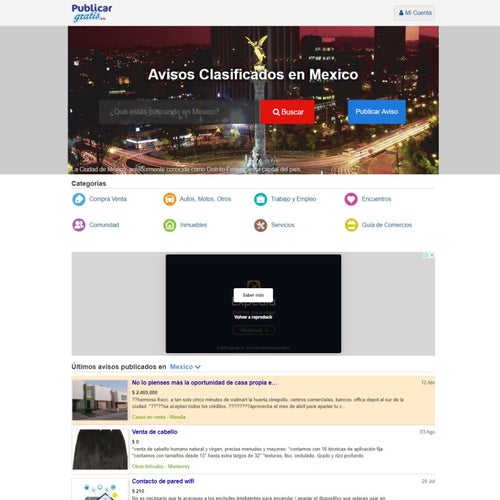Click the blue Publicar Aviso button
500x500 pixels.
pyautogui.click(x=377, y=112)
